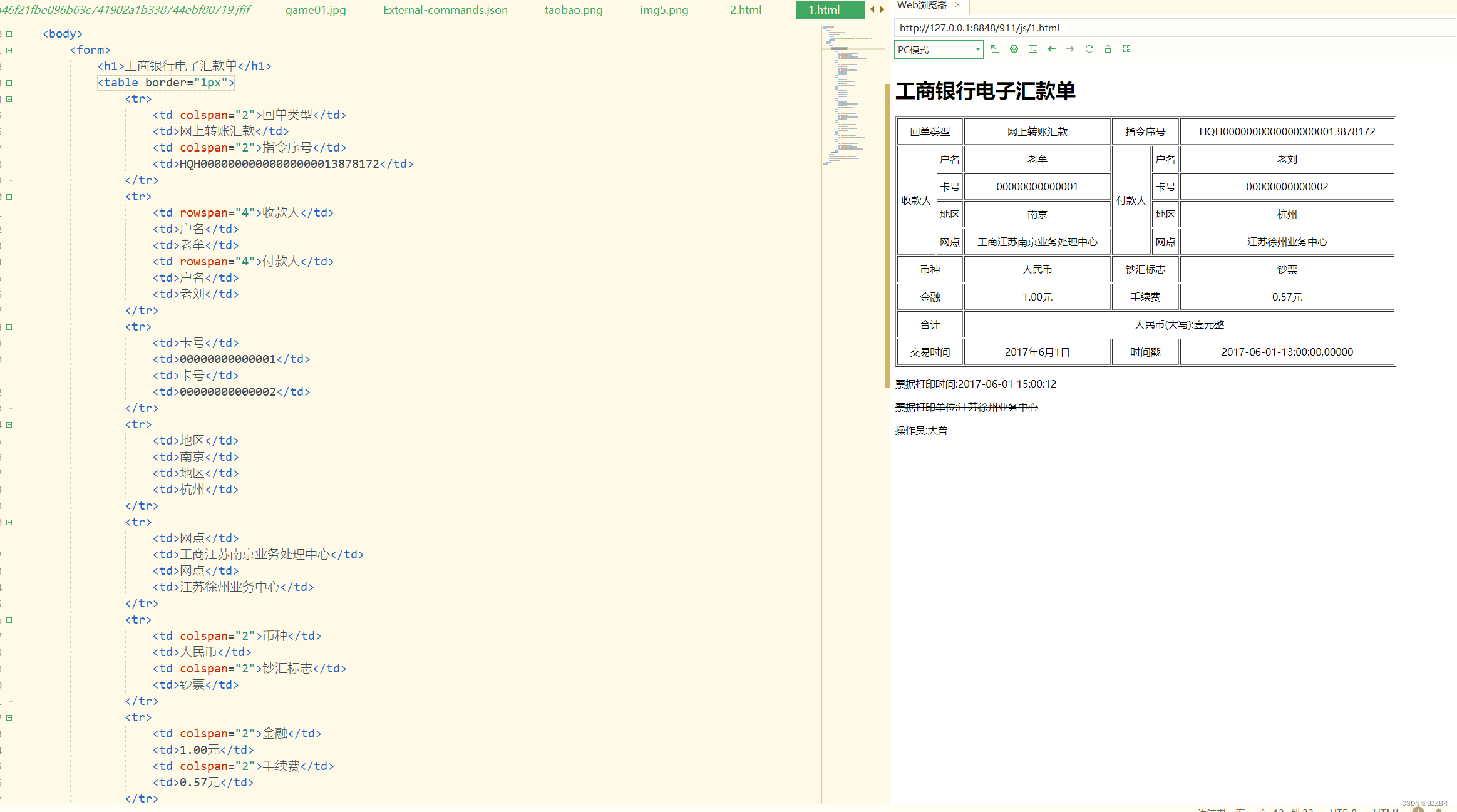Collapse the tr containing 地区 cells
The height and width of the screenshot is (812, 1457).
coord(9,424)
